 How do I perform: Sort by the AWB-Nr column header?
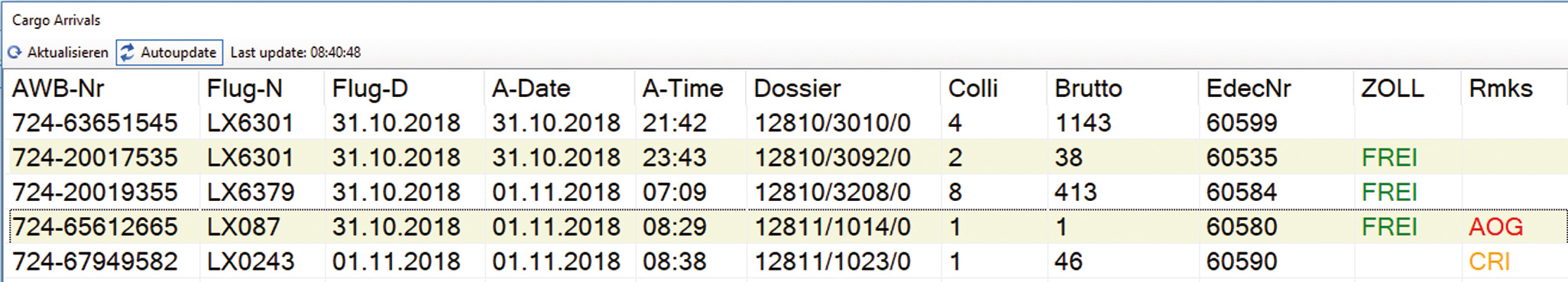[x=58, y=89]
